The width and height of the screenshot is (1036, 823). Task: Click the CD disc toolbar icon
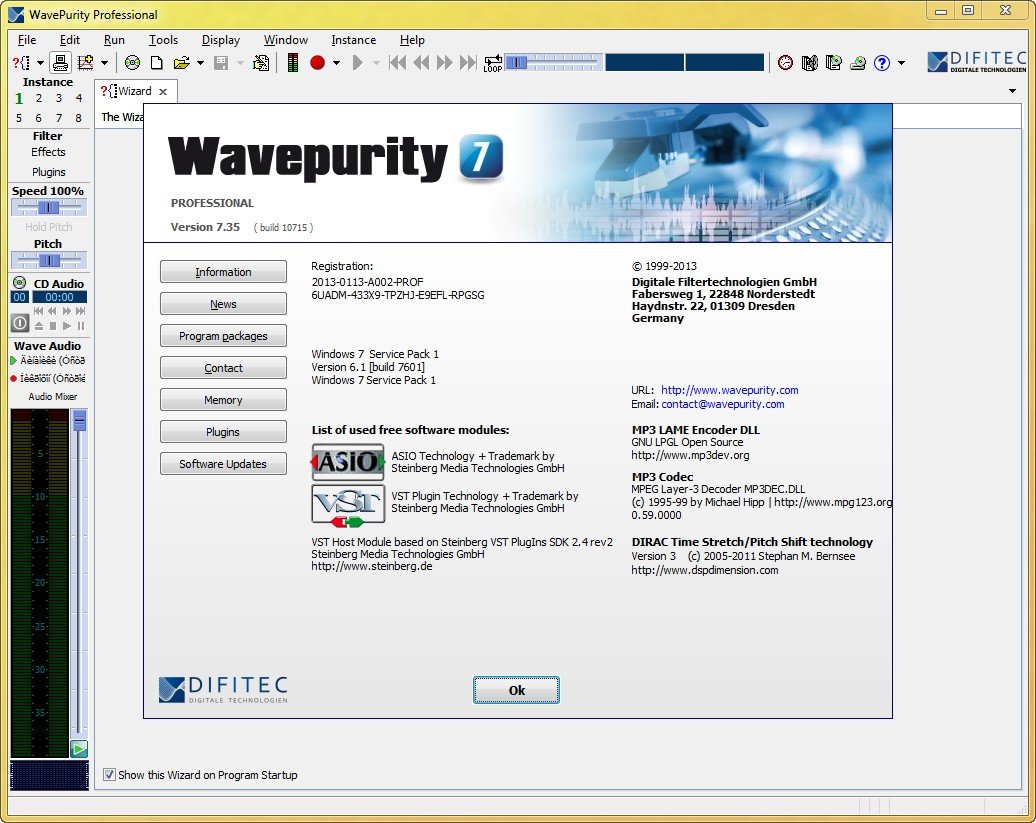[x=133, y=63]
